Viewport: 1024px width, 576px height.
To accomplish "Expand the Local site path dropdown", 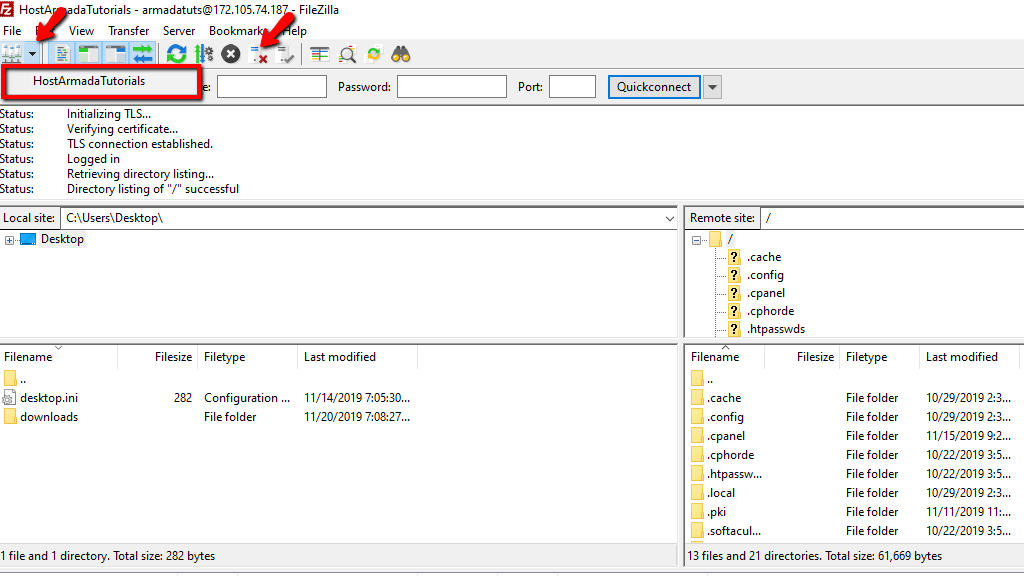I will (669, 218).
